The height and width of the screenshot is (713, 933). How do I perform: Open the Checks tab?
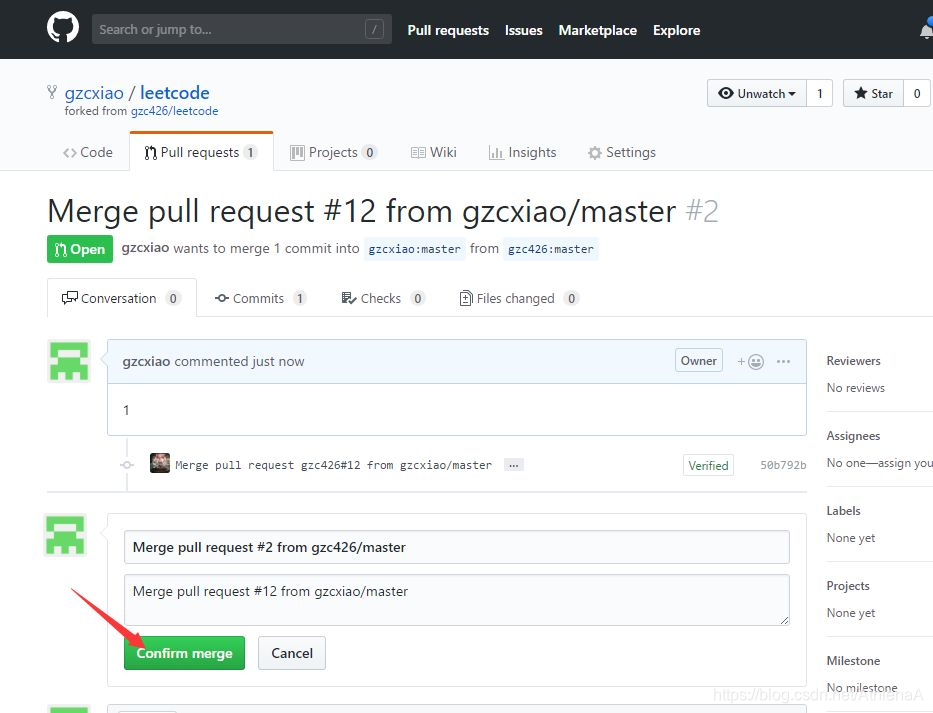point(383,298)
